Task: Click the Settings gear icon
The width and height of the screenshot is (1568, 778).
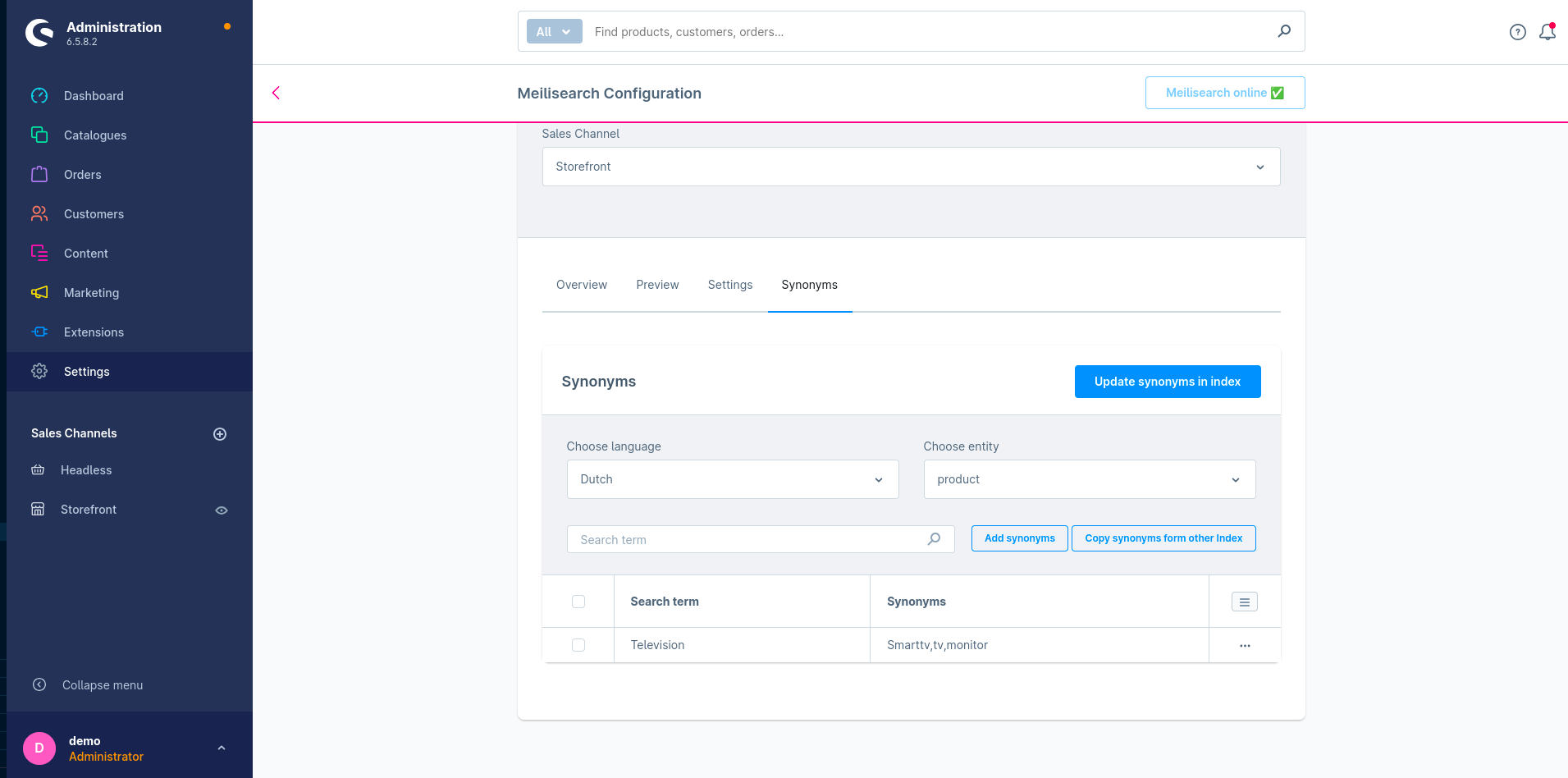Action: [39, 371]
